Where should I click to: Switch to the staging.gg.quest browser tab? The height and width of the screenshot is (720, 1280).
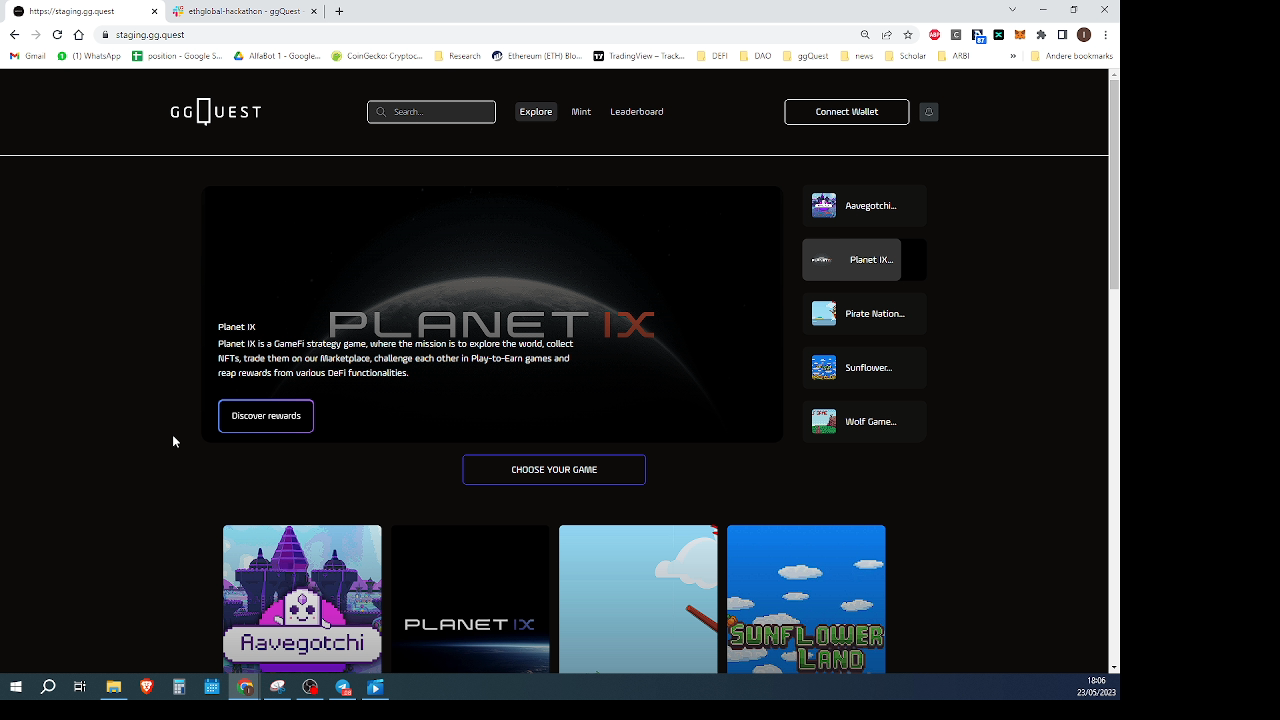tap(84, 11)
